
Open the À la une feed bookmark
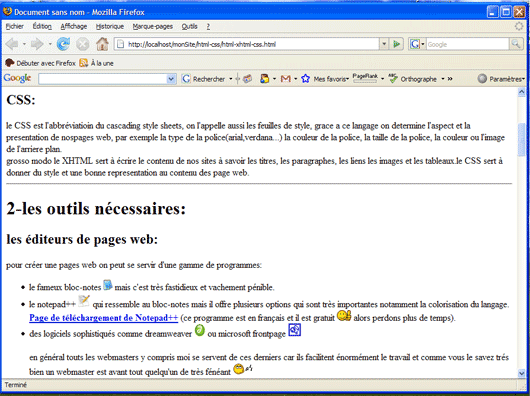coord(96,63)
